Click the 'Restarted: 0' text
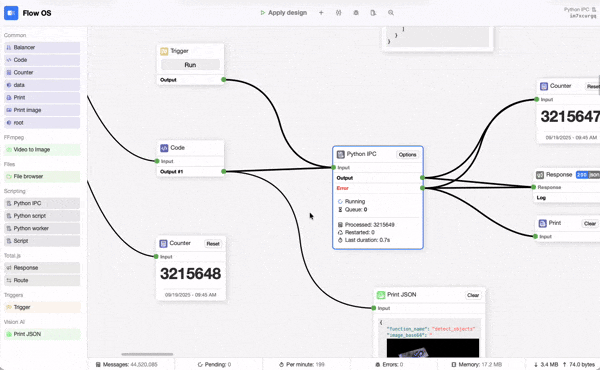 (360, 232)
